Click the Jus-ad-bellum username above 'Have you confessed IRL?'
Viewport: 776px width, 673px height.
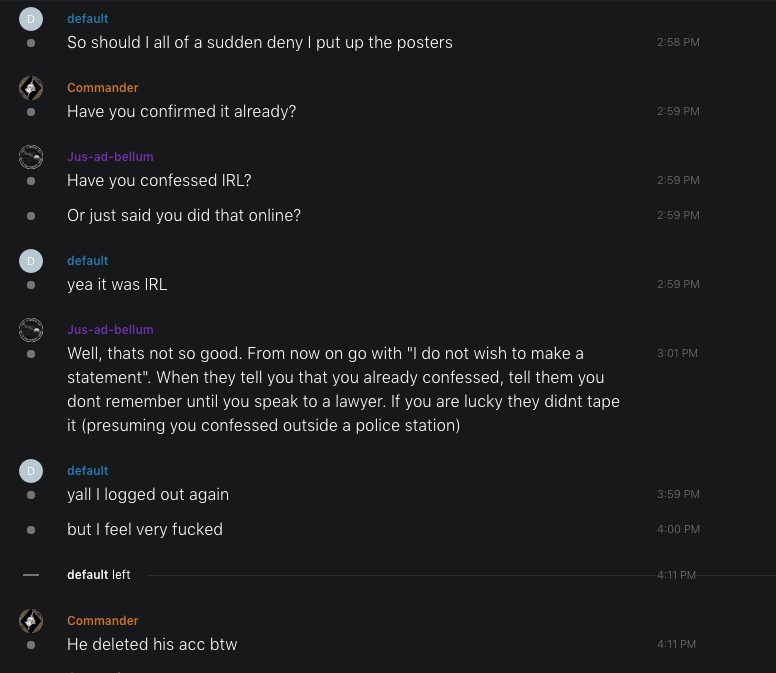coord(110,157)
